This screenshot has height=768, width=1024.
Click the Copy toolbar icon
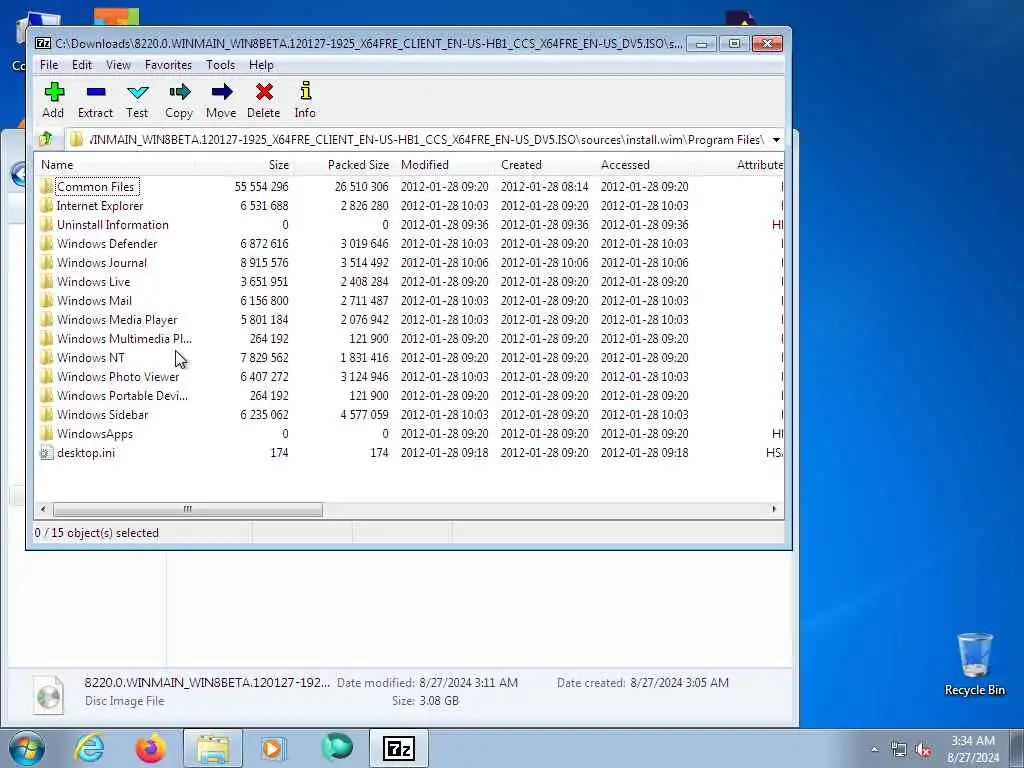pos(179,92)
